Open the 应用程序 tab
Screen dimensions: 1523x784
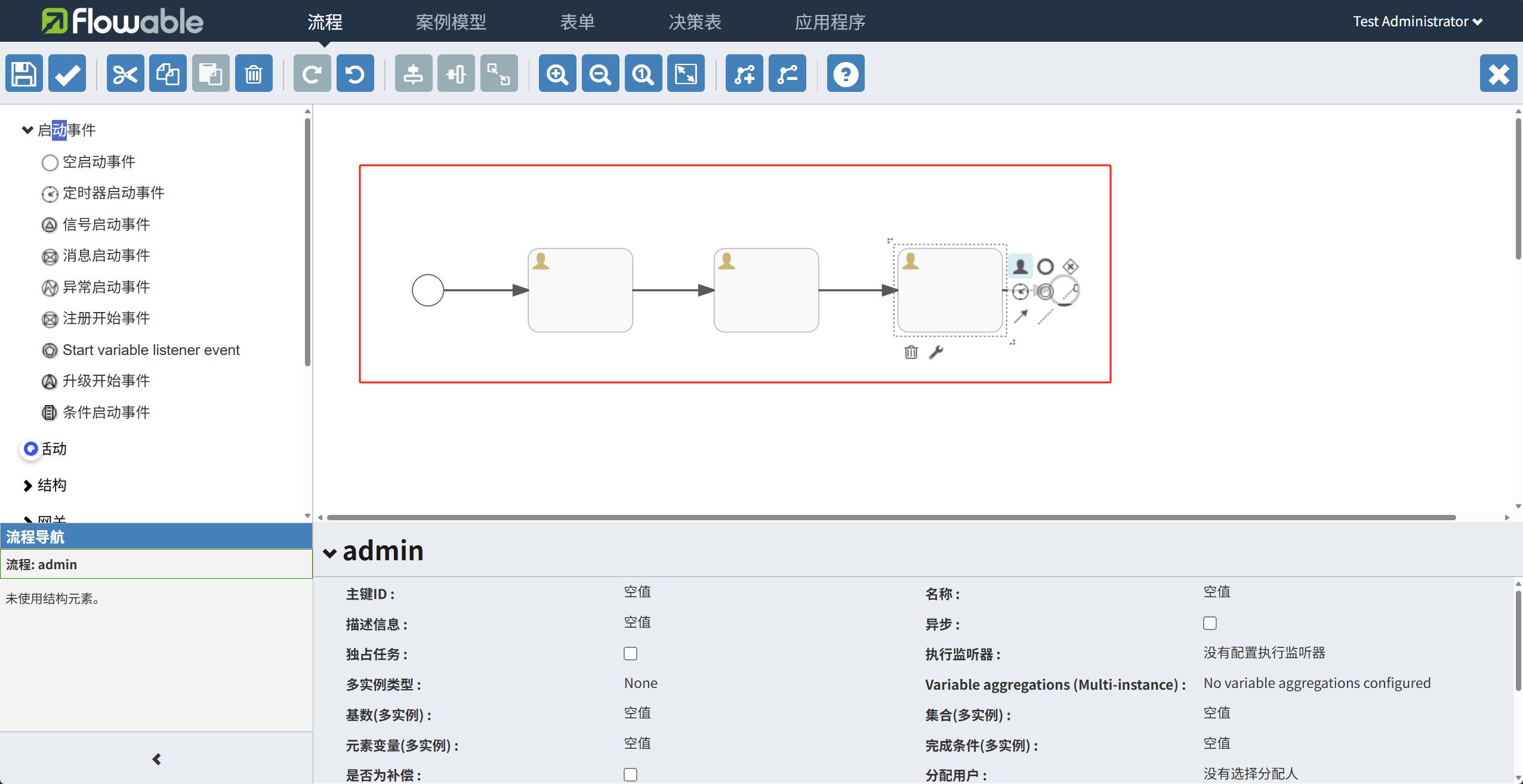[830, 21]
